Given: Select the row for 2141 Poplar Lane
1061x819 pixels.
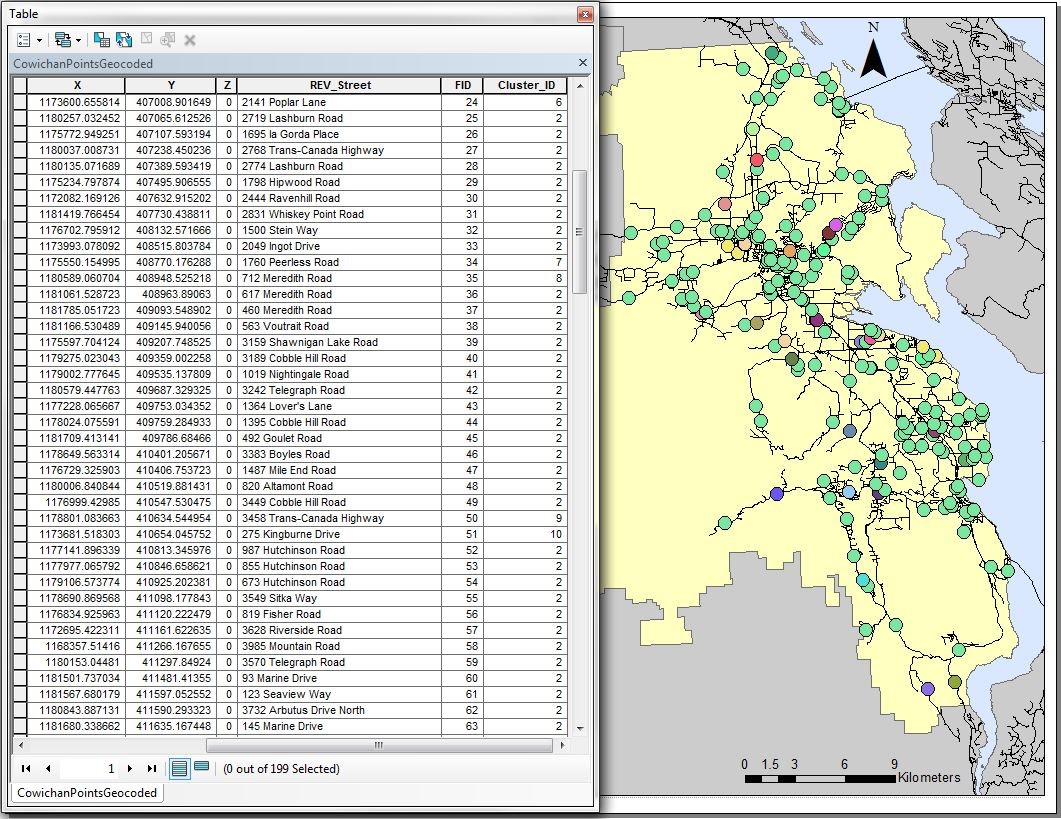Looking at the screenshot, I should [x=20, y=102].
